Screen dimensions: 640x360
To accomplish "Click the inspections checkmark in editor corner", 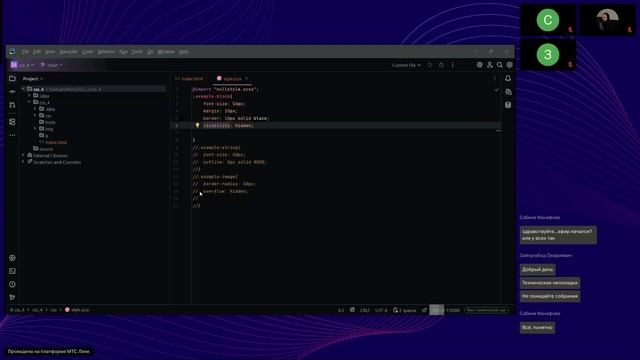I will pyautogui.click(x=496, y=90).
